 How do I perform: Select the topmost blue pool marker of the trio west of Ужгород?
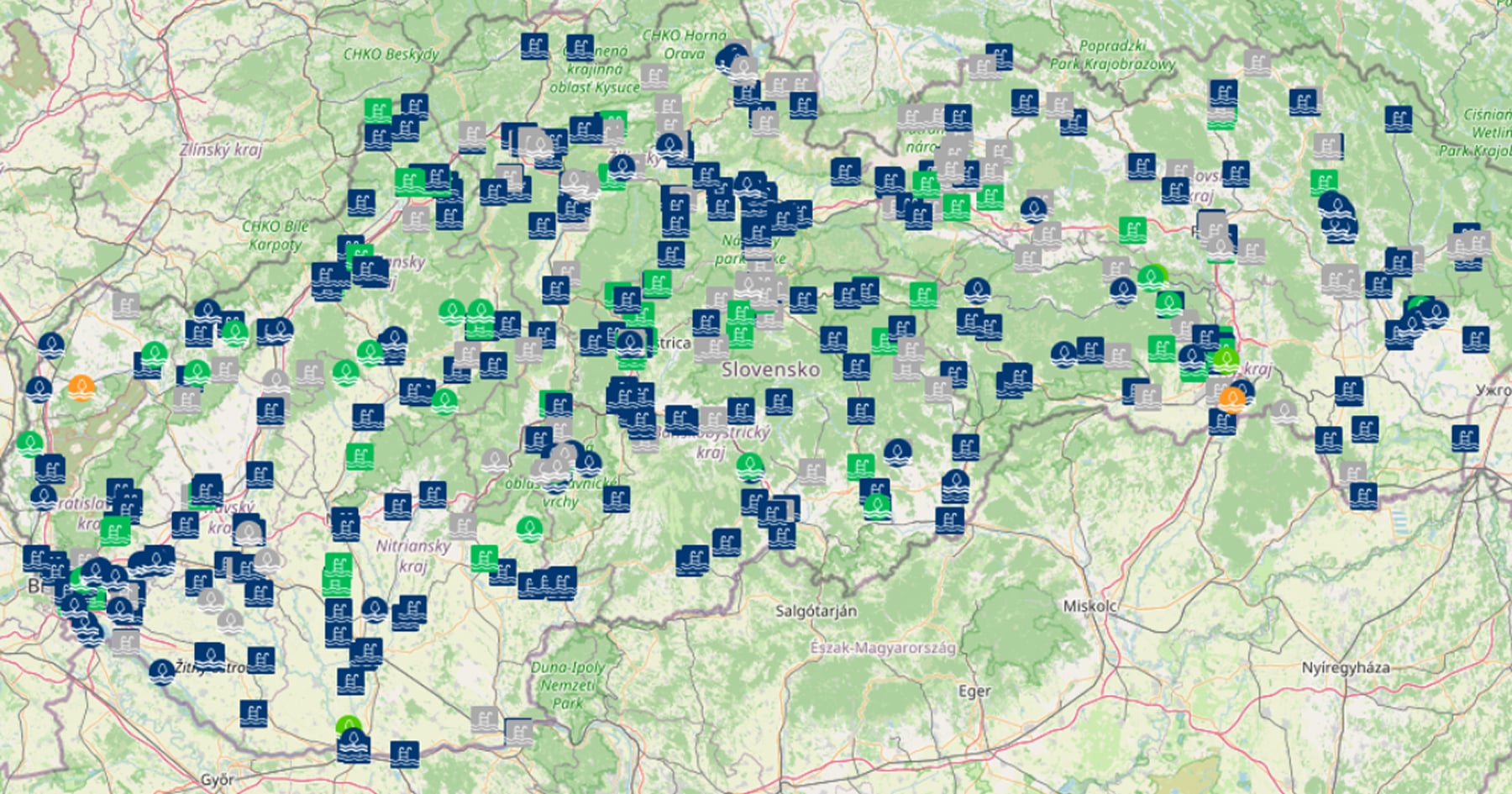pyautogui.click(x=1349, y=391)
